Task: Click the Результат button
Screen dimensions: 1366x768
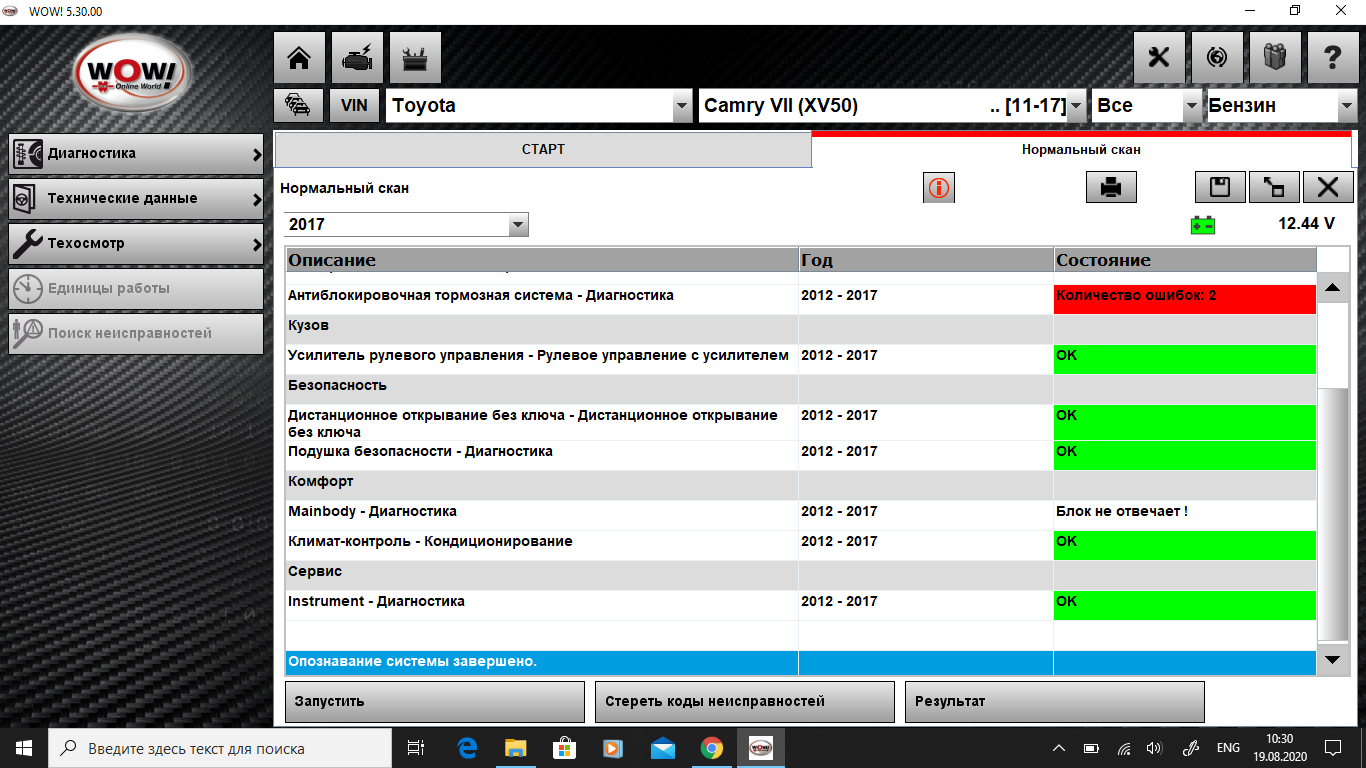Action: (x=1055, y=702)
